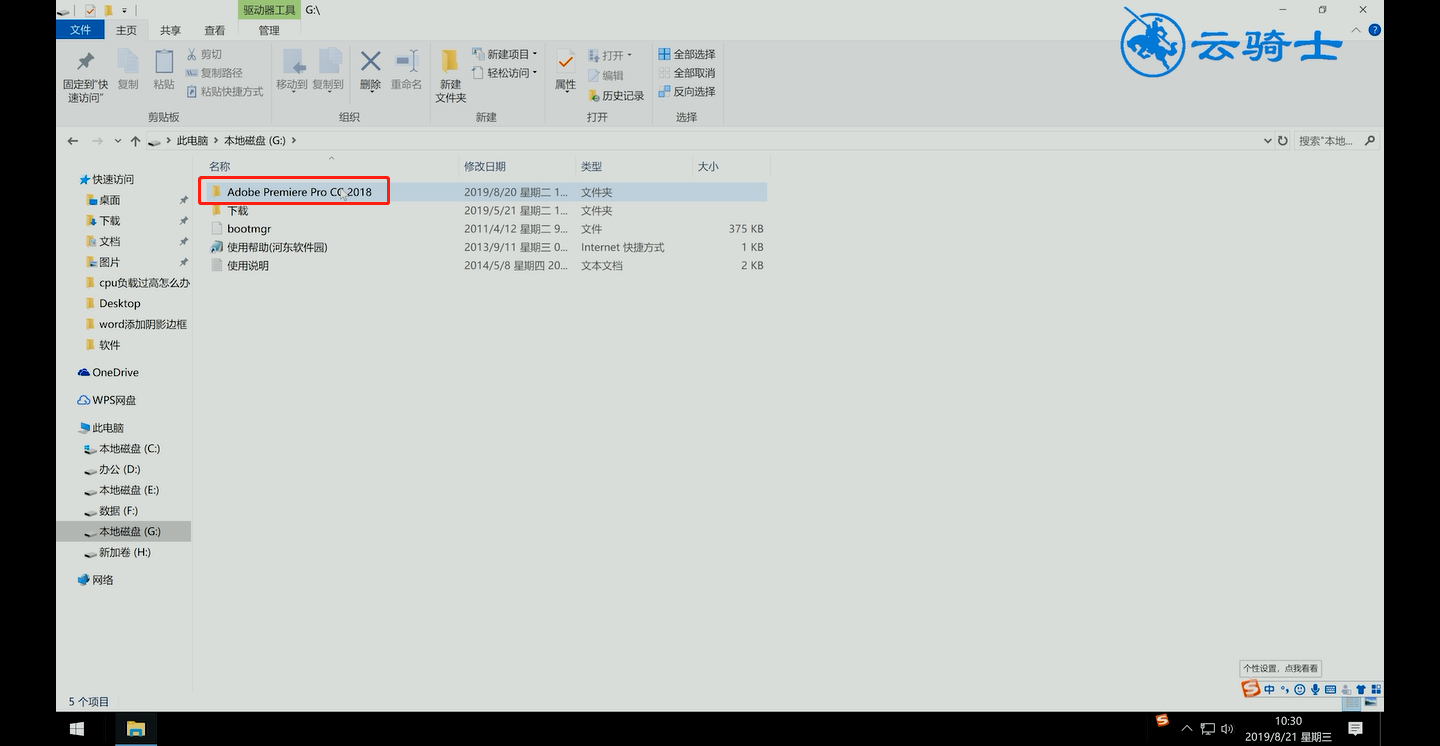Sort by the Name (名称) column header
The height and width of the screenshot is (746, 1440).
tap(219, 166)
